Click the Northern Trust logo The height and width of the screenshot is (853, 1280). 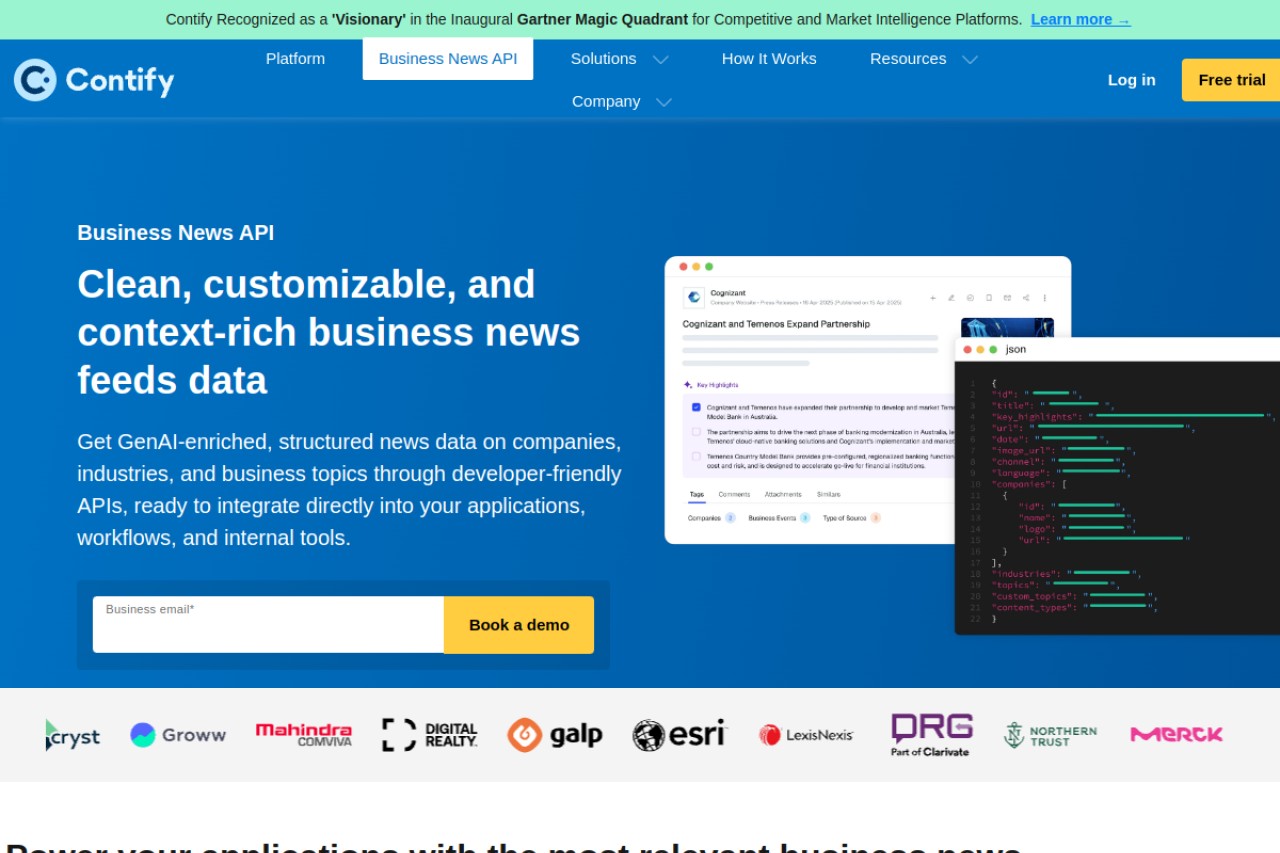[1050, 735]
